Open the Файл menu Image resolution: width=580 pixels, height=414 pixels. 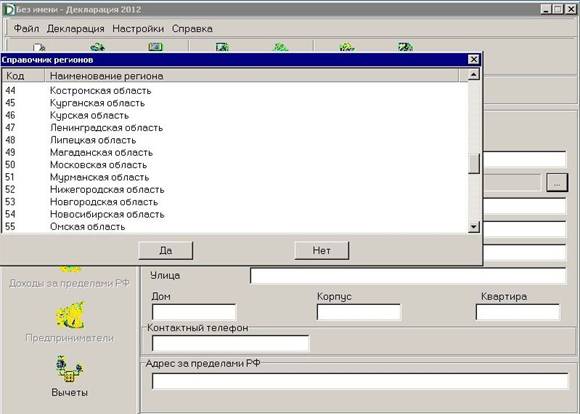[26, 28]
